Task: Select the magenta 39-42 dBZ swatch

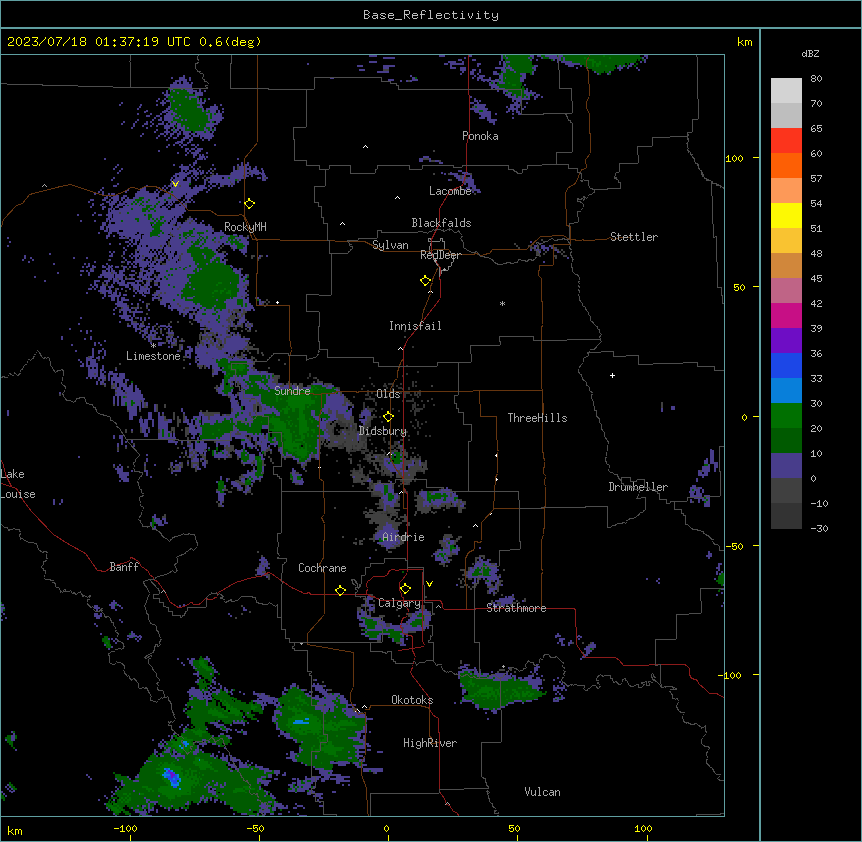Action: pos(786,315)
